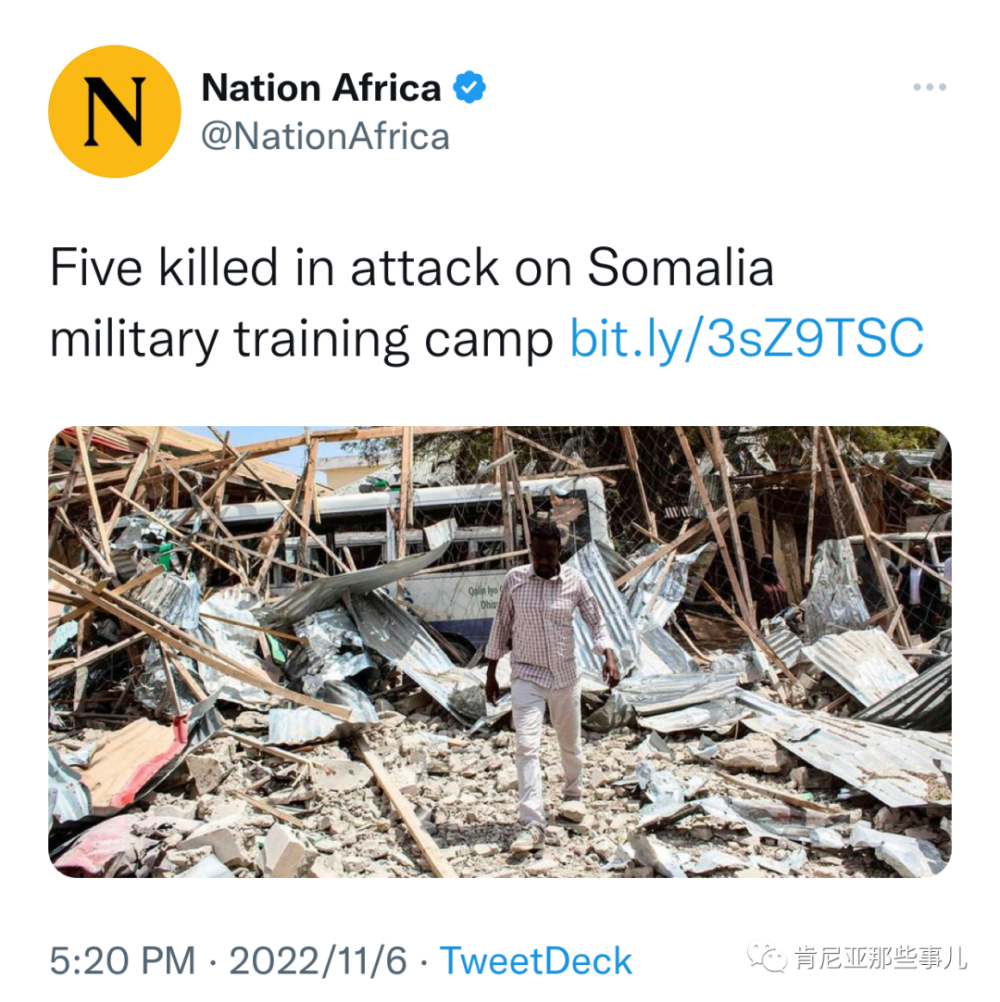The width and height of the screenshot is (1000, 1002).
Task: Click the WeChat logo watermark icon
Action: point(772,959)
